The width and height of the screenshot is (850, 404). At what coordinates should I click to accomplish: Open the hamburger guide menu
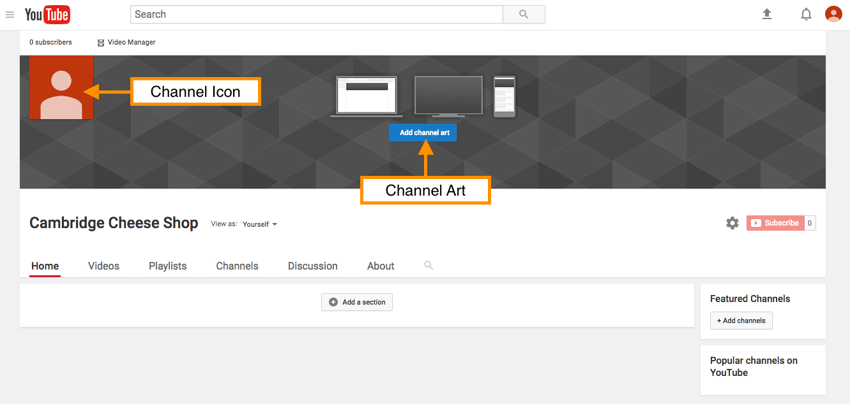[10, 15]
